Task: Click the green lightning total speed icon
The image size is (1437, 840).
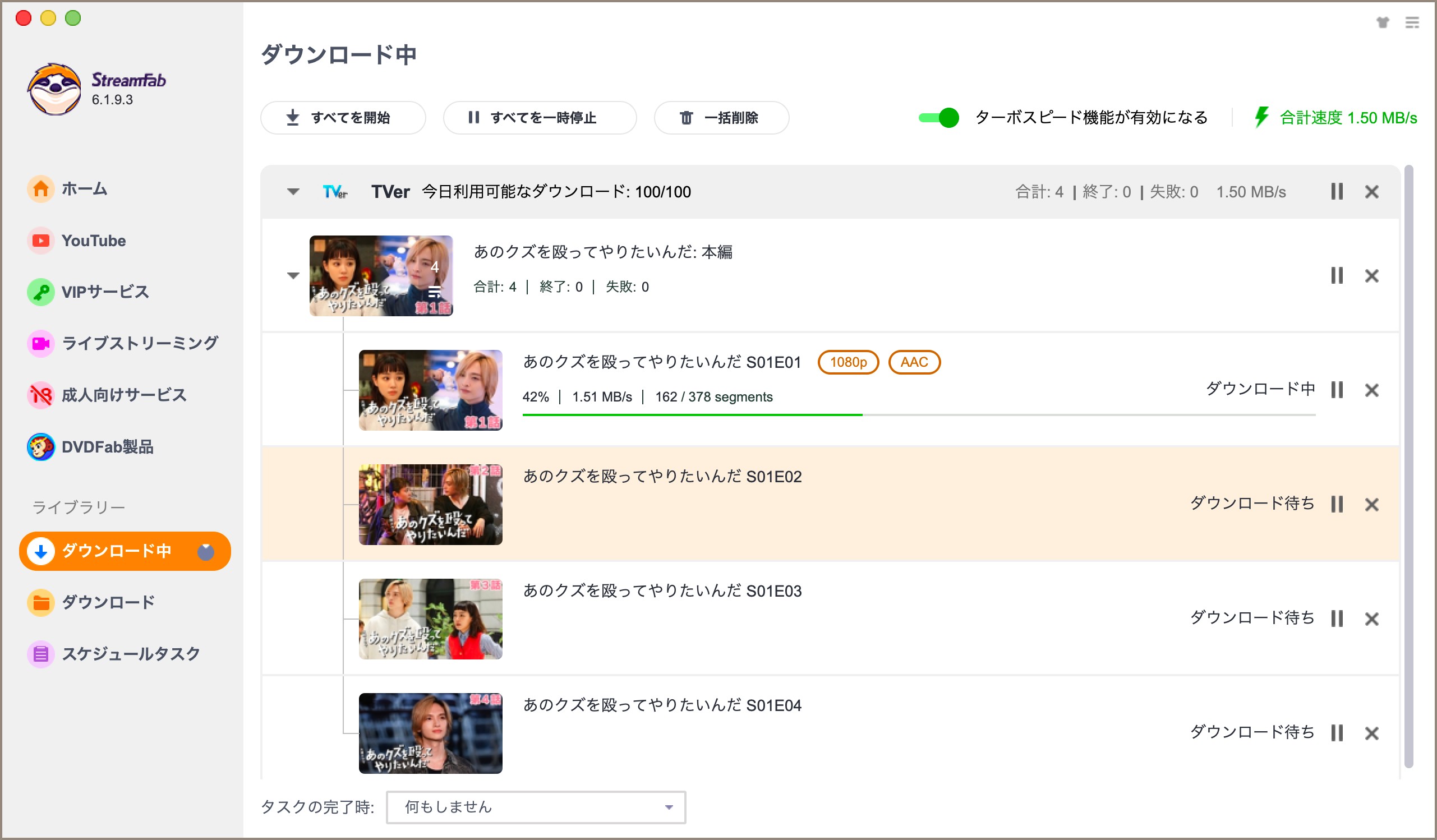Action: click(1261, 117)
